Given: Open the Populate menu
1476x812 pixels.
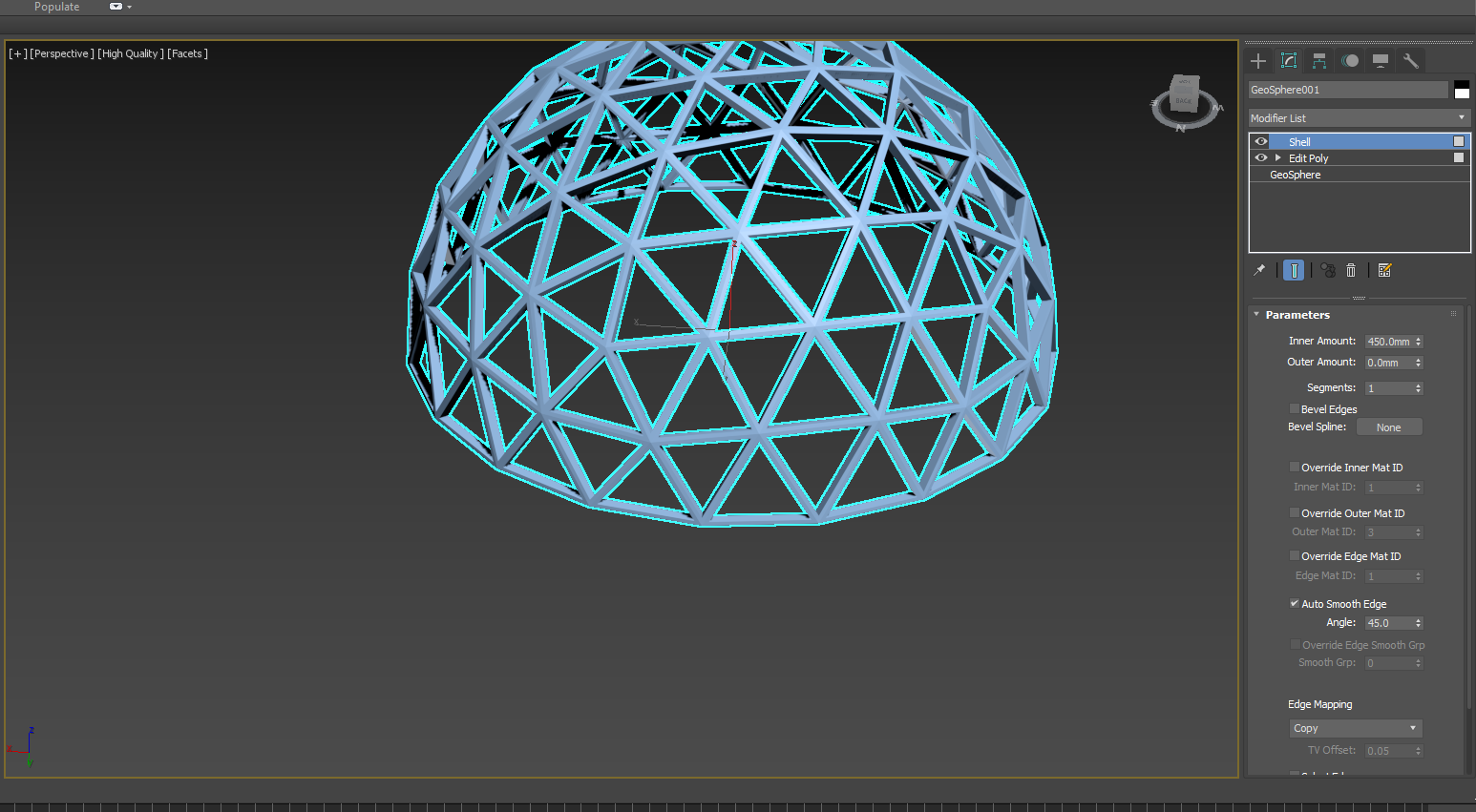Looking at the screenshot, I should 56,7.
